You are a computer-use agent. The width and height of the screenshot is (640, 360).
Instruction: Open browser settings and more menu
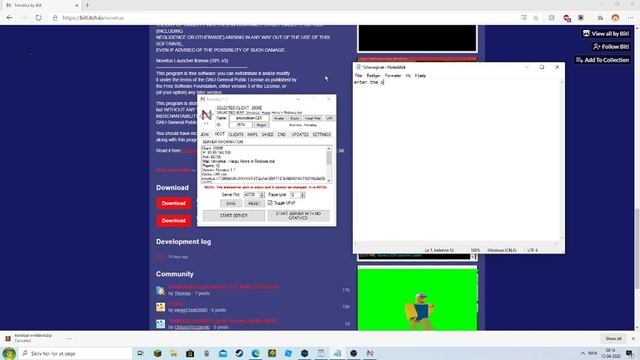[x=631, y=18]
